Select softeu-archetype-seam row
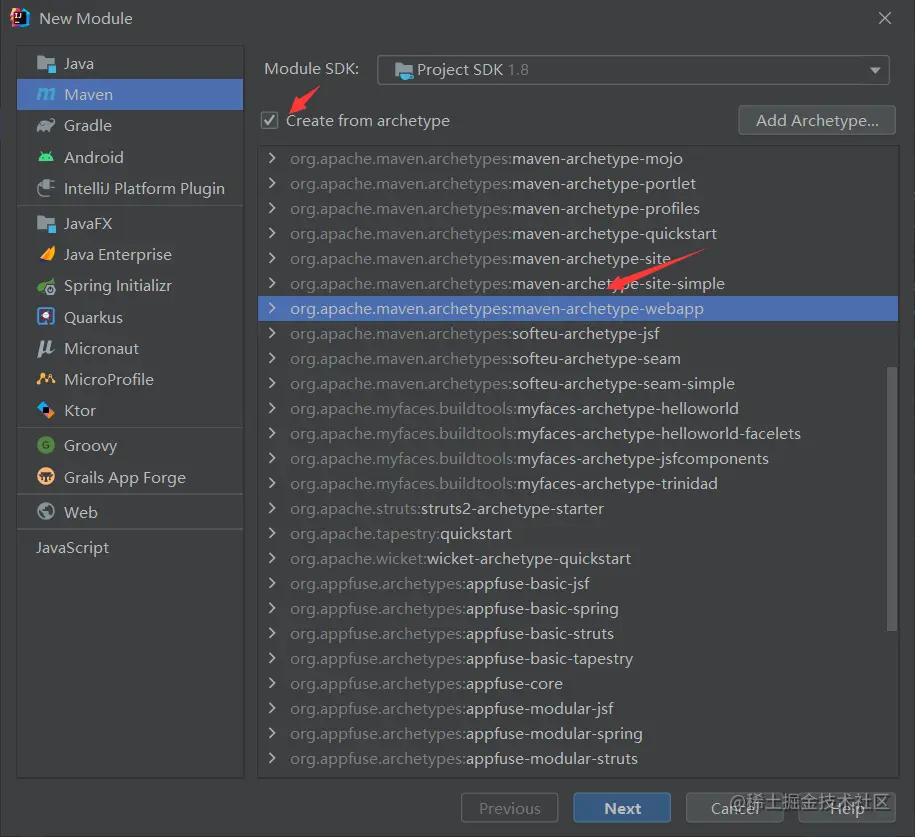 [578, 358]
